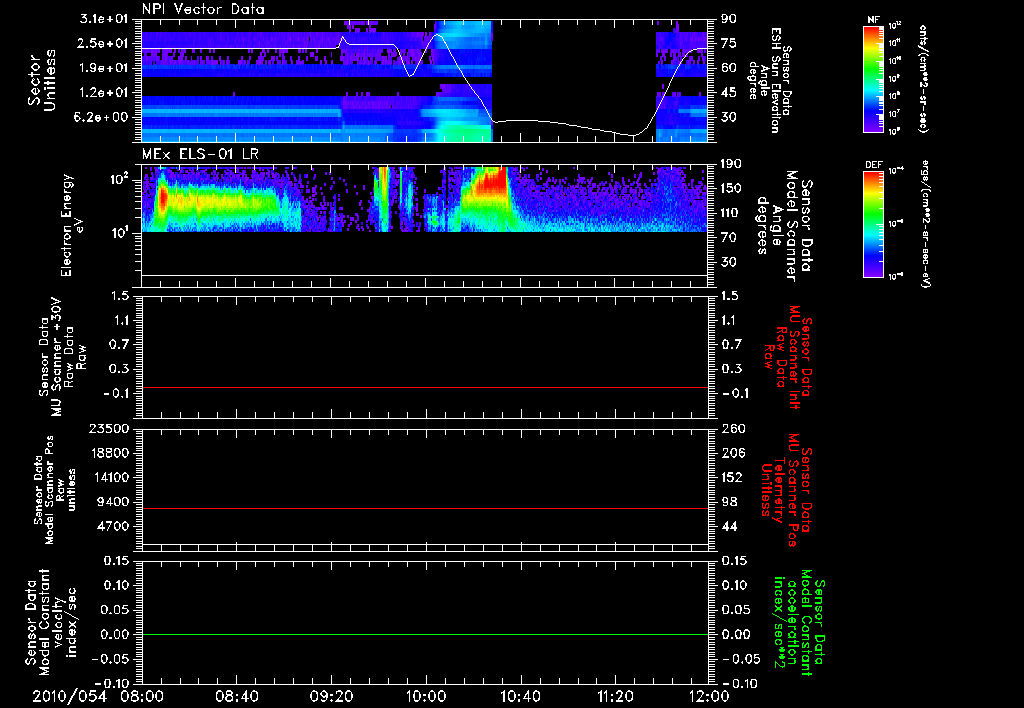
Task: Click the '09:20' time tick label
Action: (x=331, y=696)
